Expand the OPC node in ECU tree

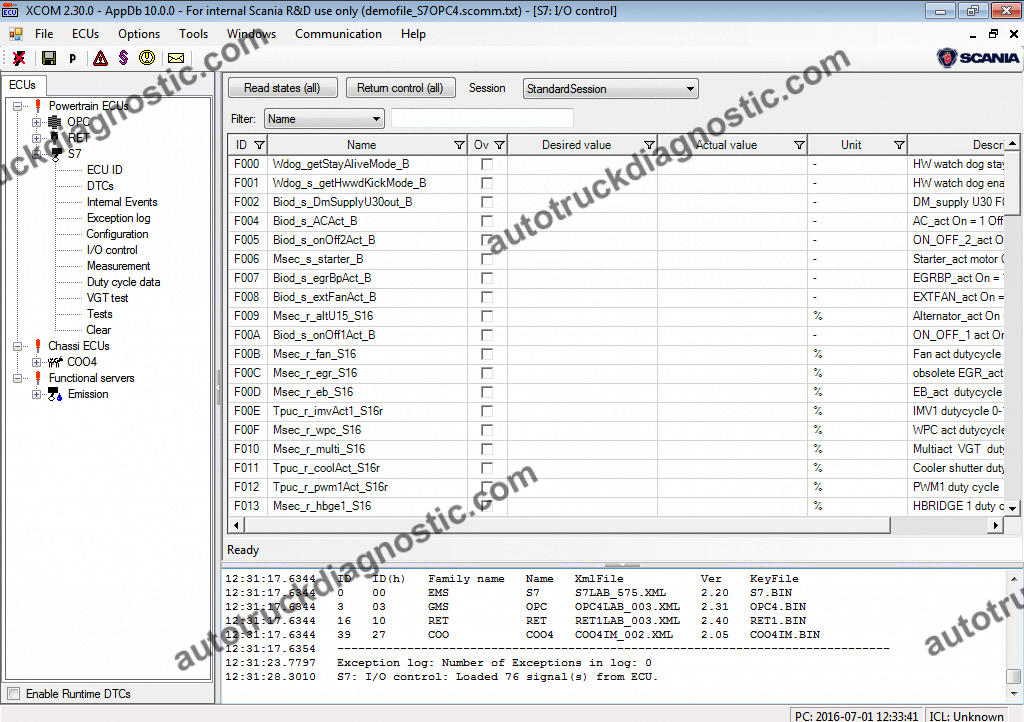click(37, 122)
